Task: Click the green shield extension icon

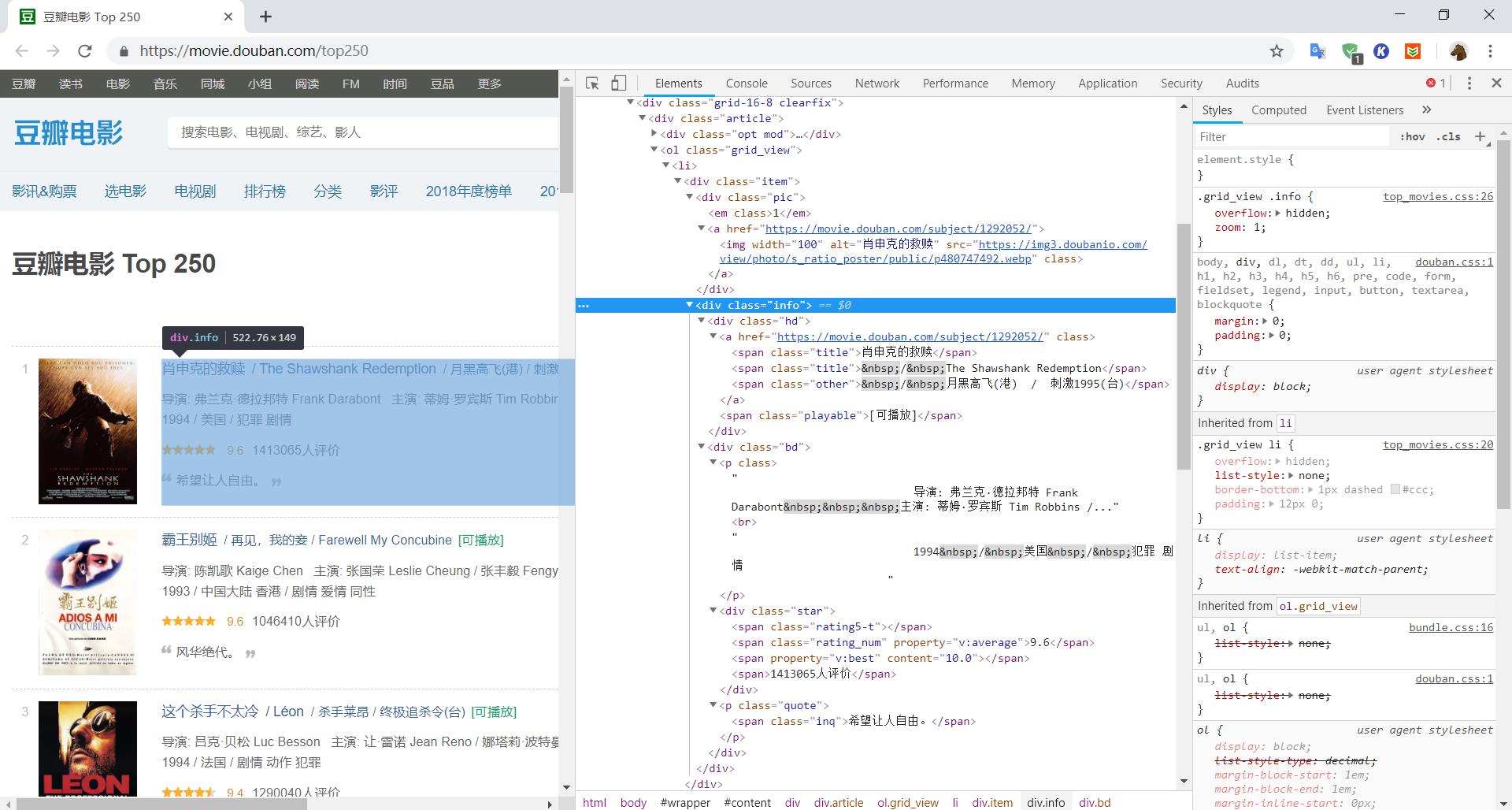Action: (1351, 52)
